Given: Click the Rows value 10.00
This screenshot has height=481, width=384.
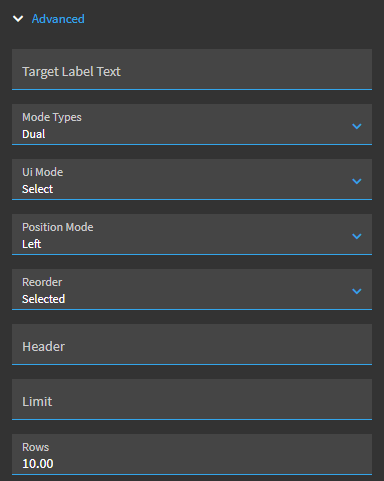Looking at the screenshot, I should pyautogui.click(x=38, y=464).
